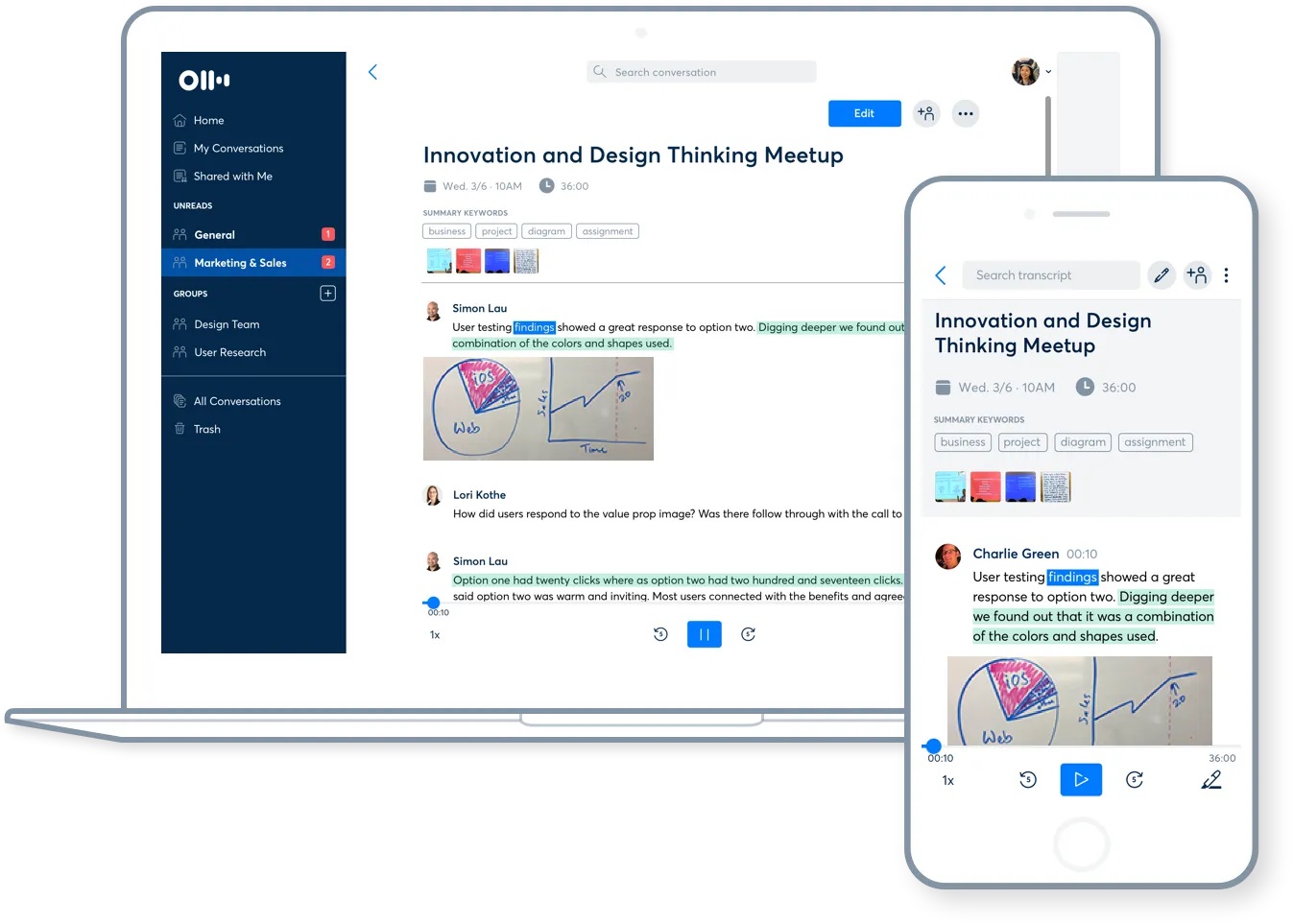The image size is (1293, 924).
Task: Tap the highlighter annotate icon on phone
Action: [x=1211, y=780]
